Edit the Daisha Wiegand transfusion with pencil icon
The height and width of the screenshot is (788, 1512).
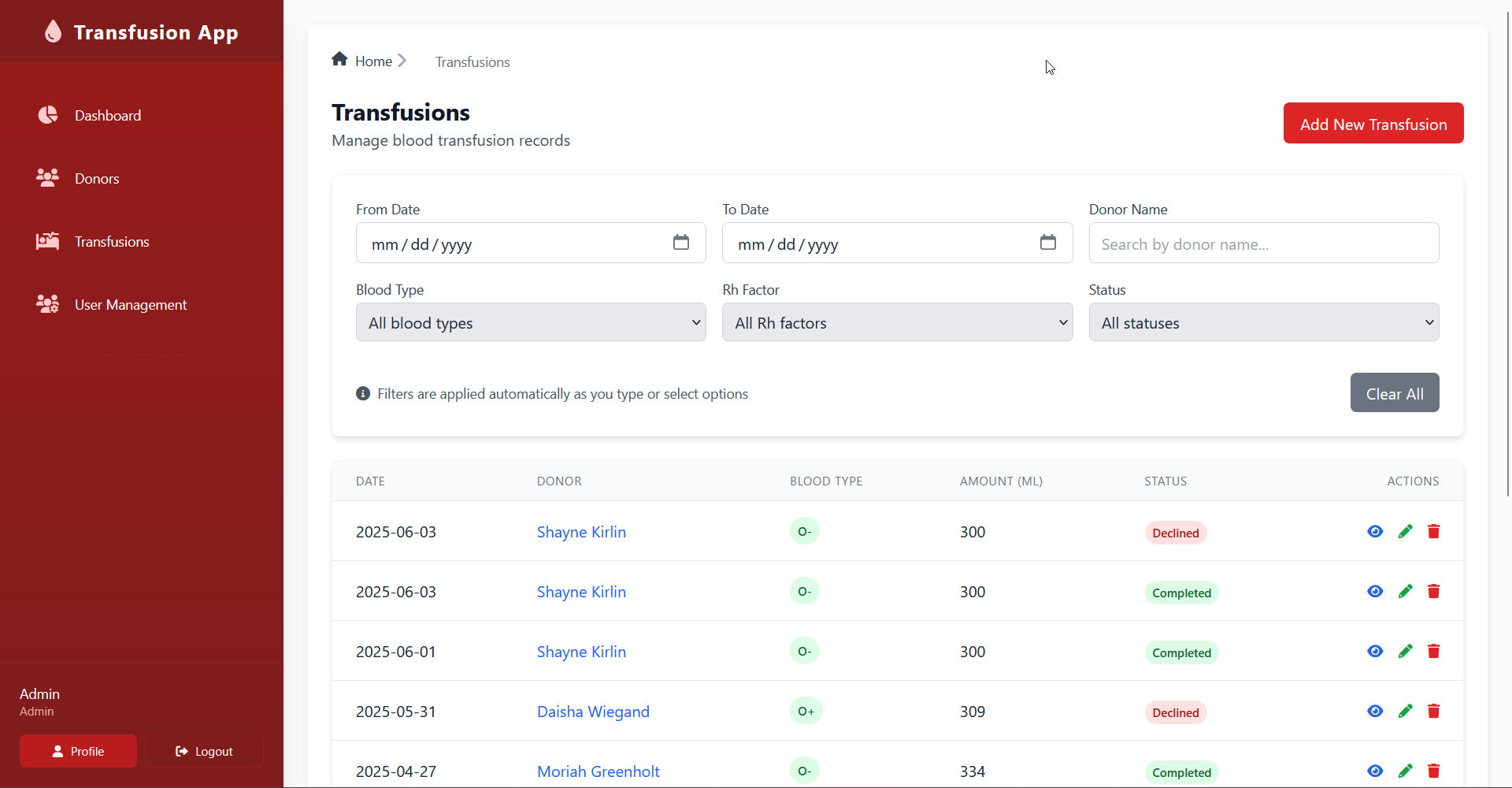[x=1405, y=712]
